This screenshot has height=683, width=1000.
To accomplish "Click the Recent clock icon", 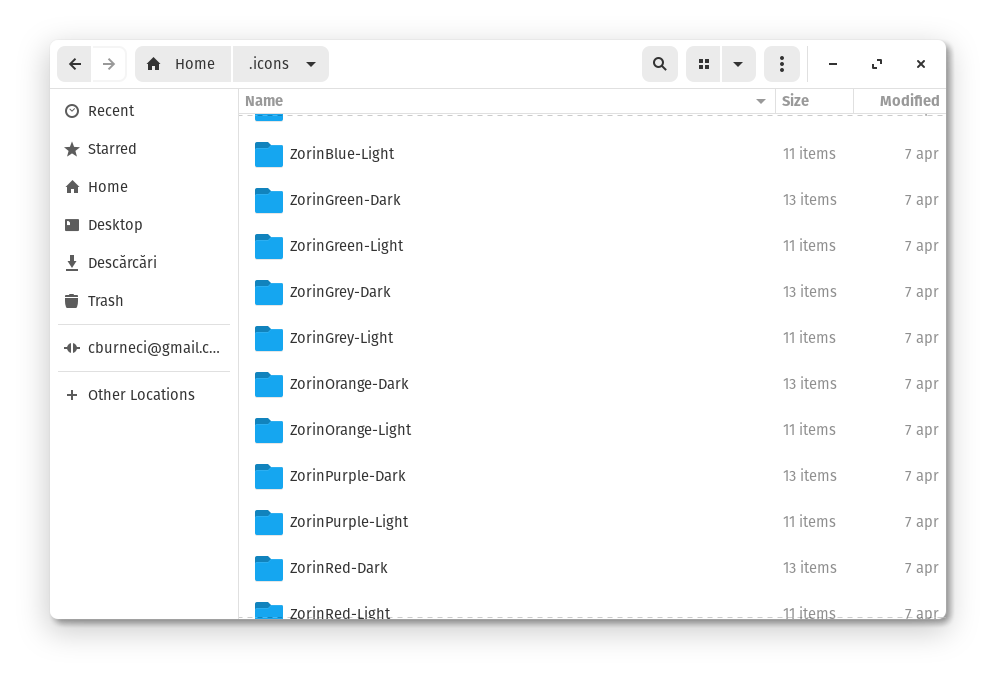I will (x=72, y=111).
